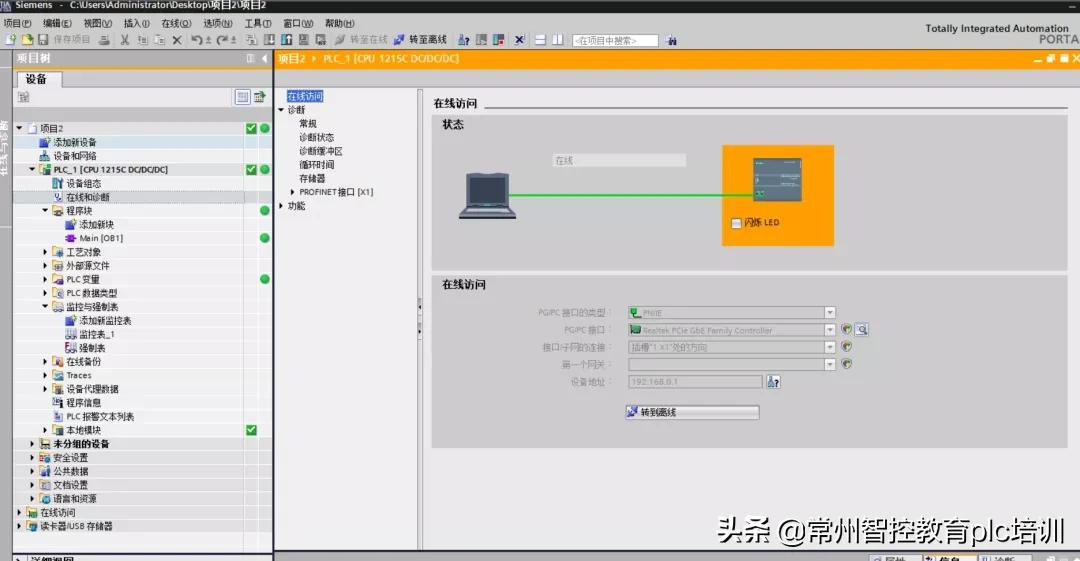Click the magnifier icon next to PG/PC 接口
Screen dimensions: 1080x561
(x=862, y=330)
